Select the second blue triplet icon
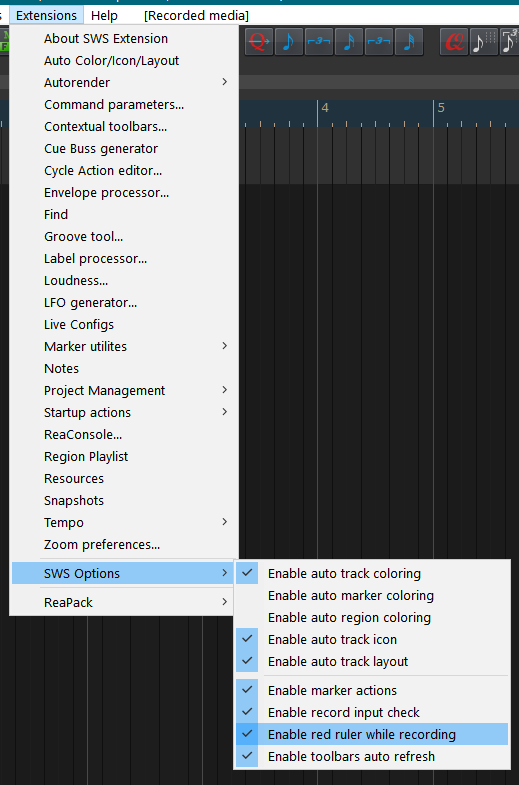519x785 pixels. [379, 42]
